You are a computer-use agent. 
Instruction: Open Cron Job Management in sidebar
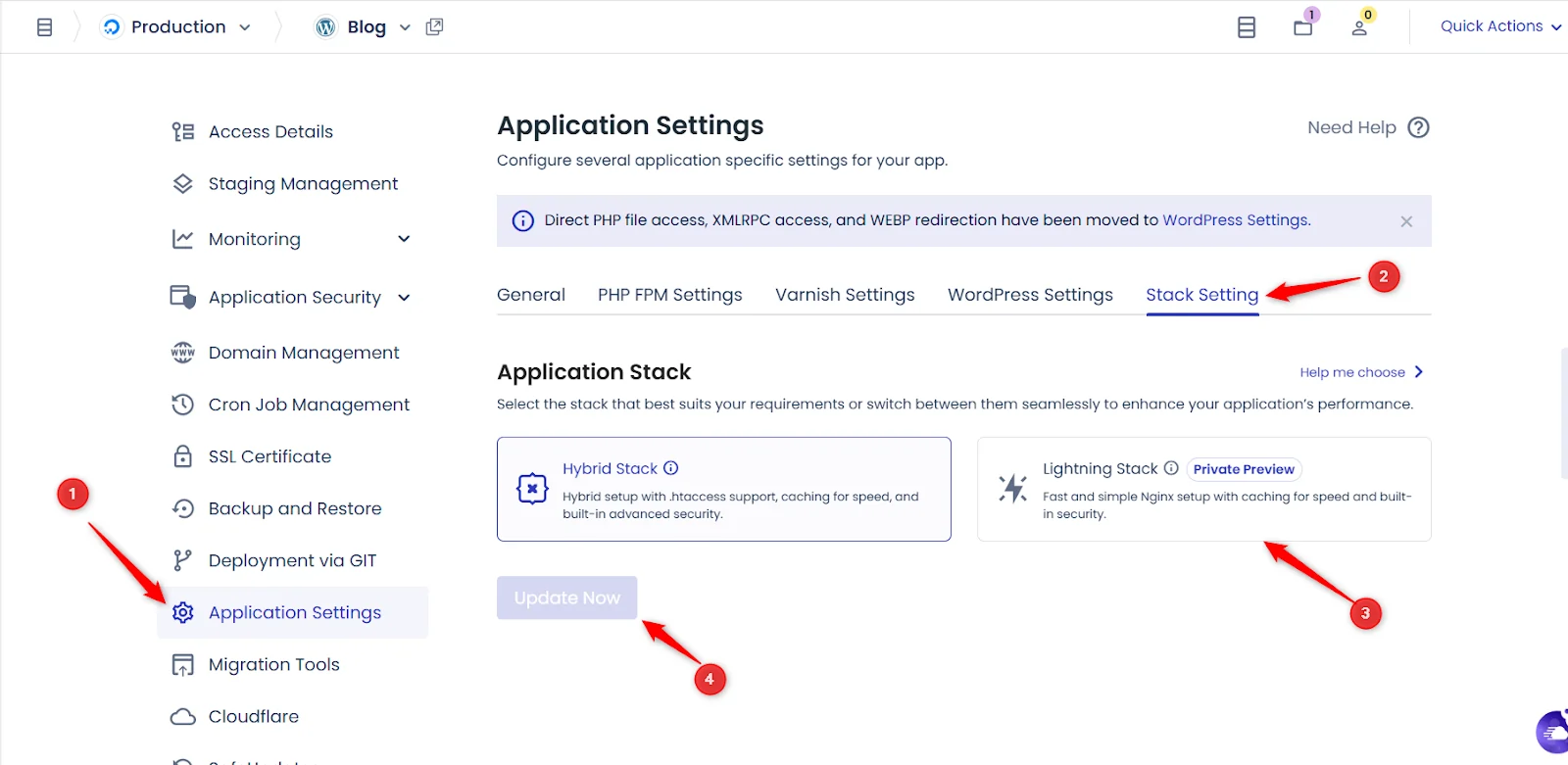click(309, 405)
